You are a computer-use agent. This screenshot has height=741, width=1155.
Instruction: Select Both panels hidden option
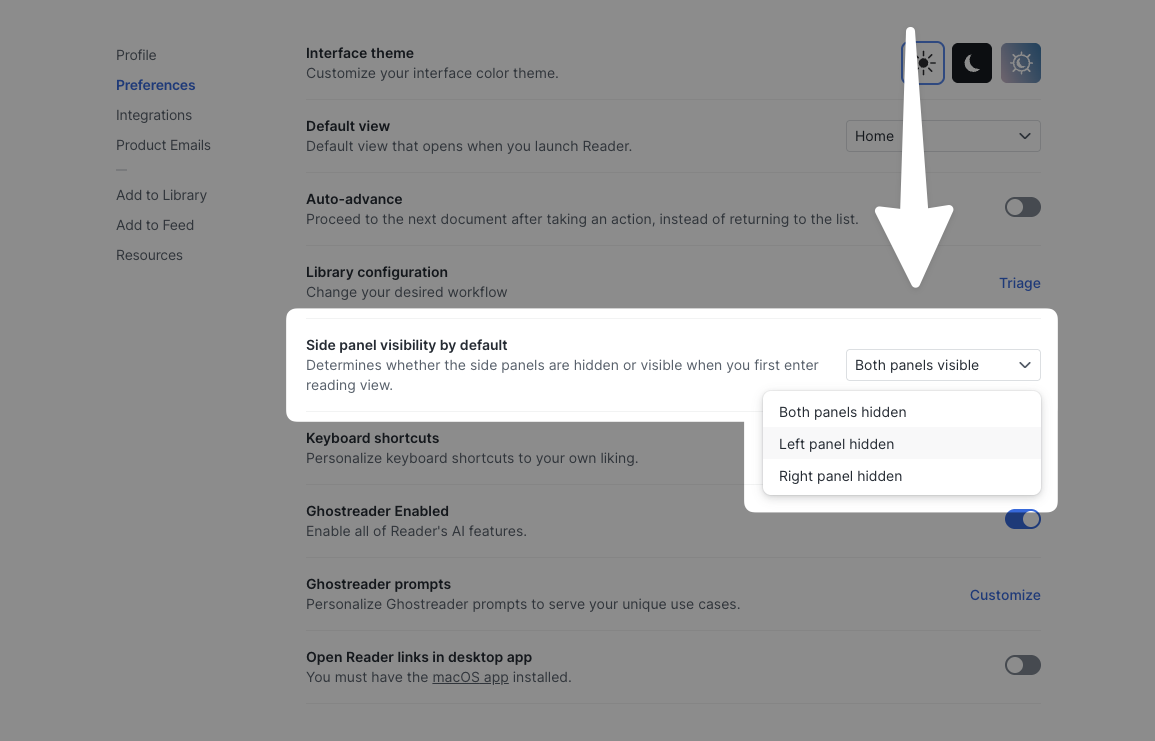pyautogui.click(x=843, y=412)
